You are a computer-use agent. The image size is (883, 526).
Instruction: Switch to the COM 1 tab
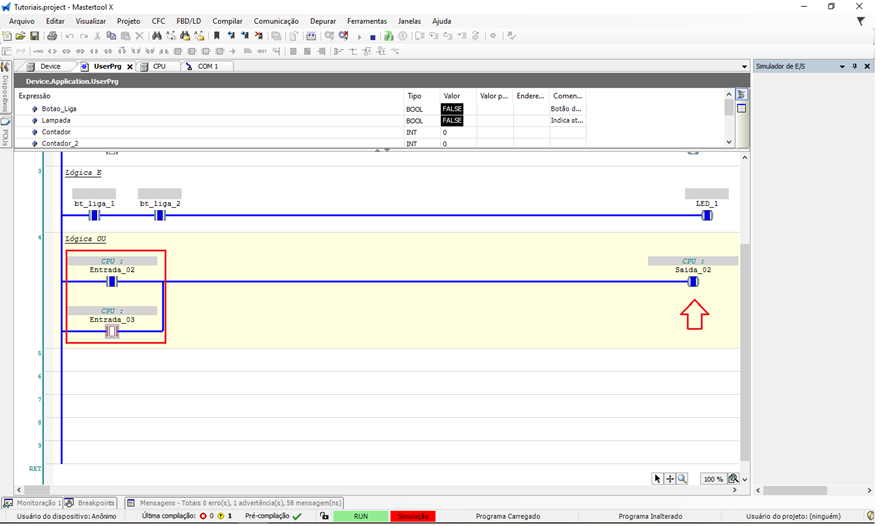(206, 66)
